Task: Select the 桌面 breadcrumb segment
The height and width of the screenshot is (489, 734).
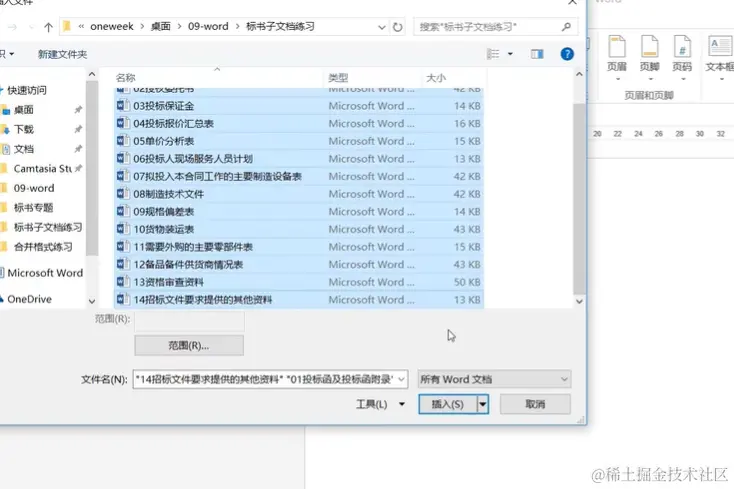Action: [x=161, y=27]
